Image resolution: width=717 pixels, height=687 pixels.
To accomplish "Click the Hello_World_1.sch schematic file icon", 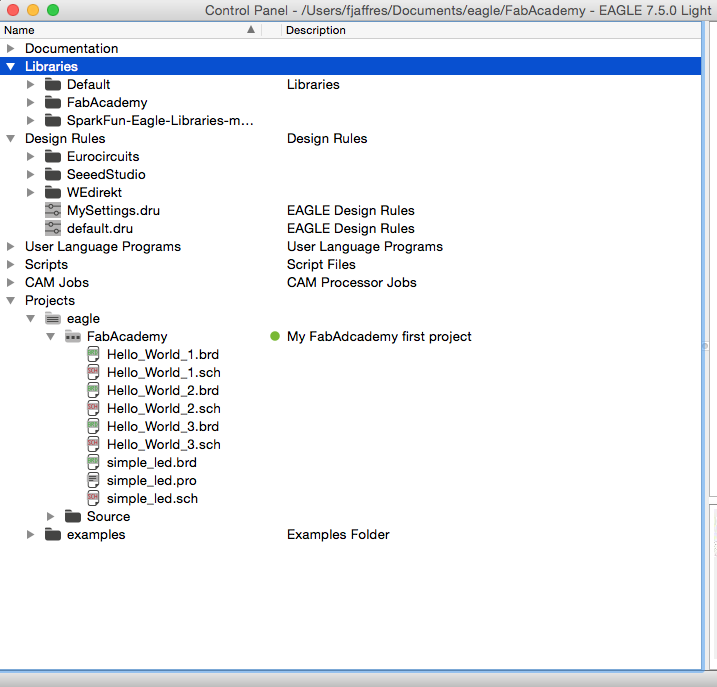I will tap(93, 372).
